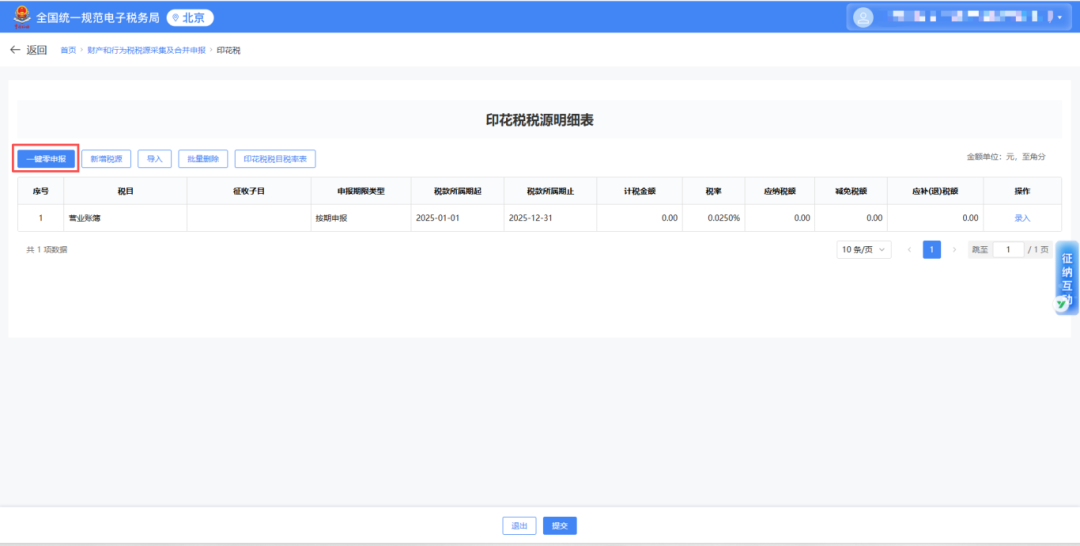
Task: Click the 返回 back arrow
Action: tap(28, 50)
